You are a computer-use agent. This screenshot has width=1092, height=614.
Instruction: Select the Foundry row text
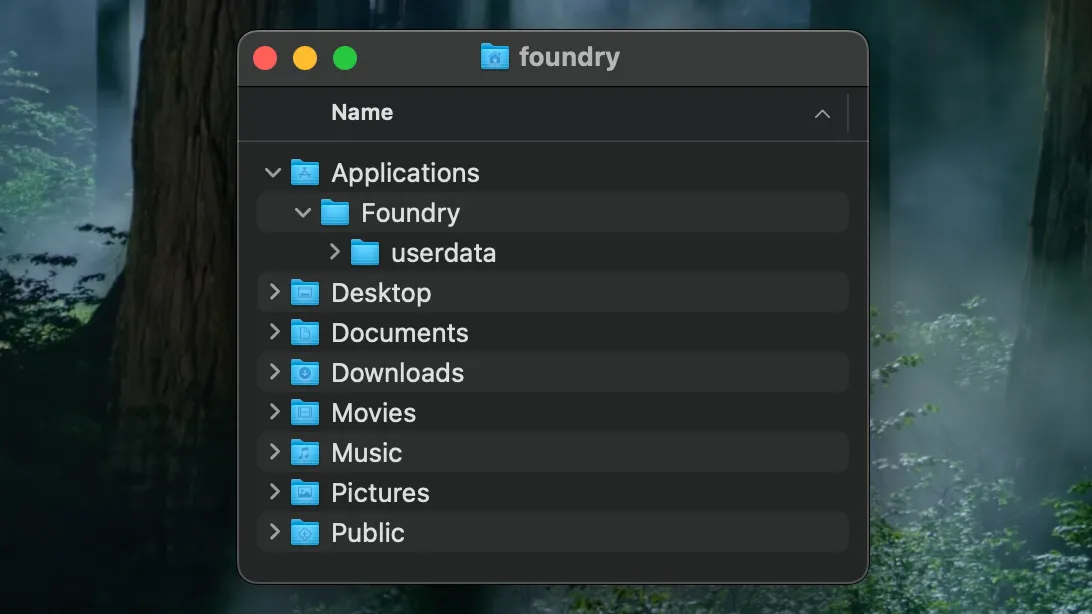(410, 213)
